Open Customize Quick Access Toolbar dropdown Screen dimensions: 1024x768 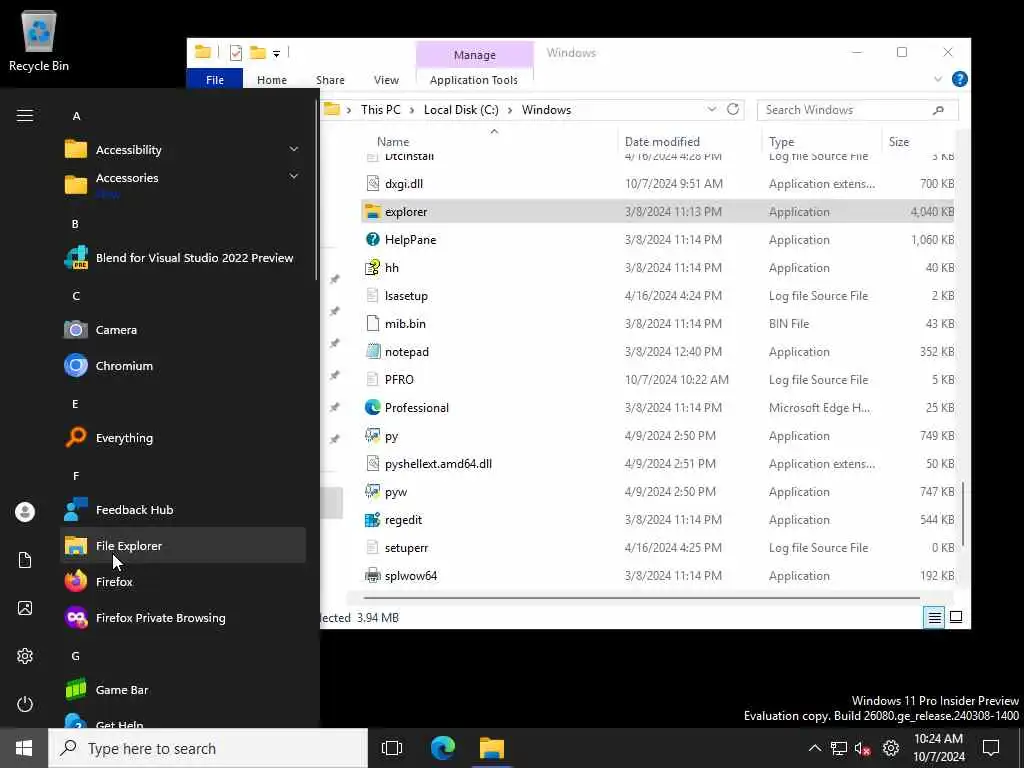coord(276,54)
